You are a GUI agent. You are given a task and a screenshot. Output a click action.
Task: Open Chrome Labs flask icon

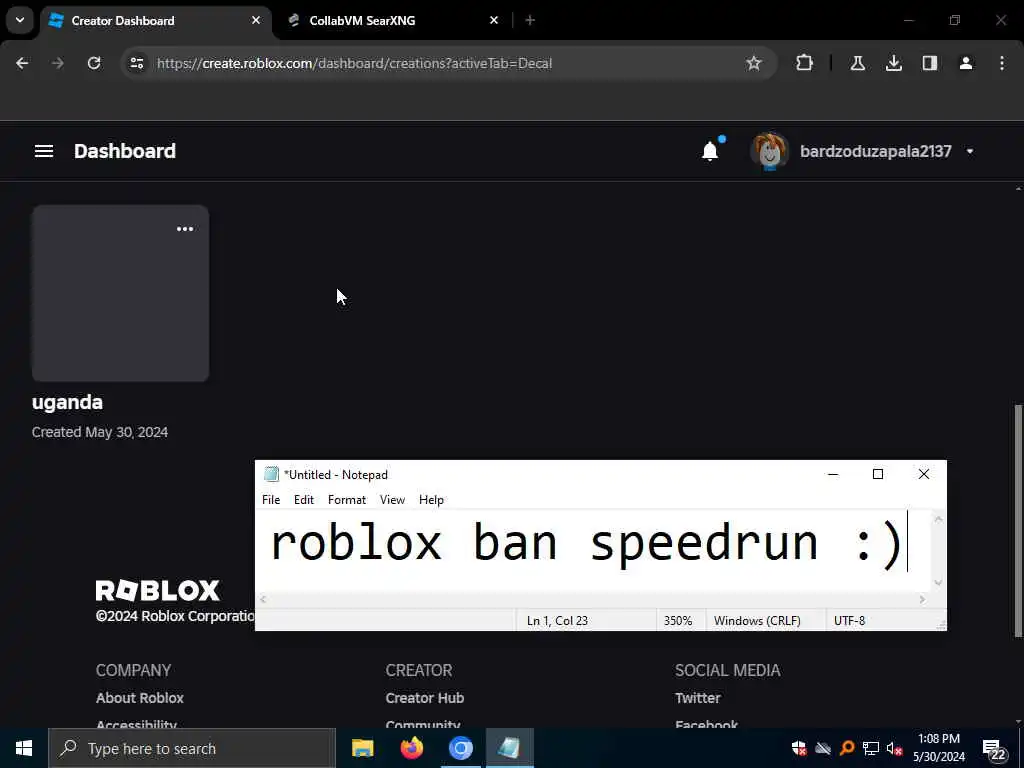(x=857, y=63)
